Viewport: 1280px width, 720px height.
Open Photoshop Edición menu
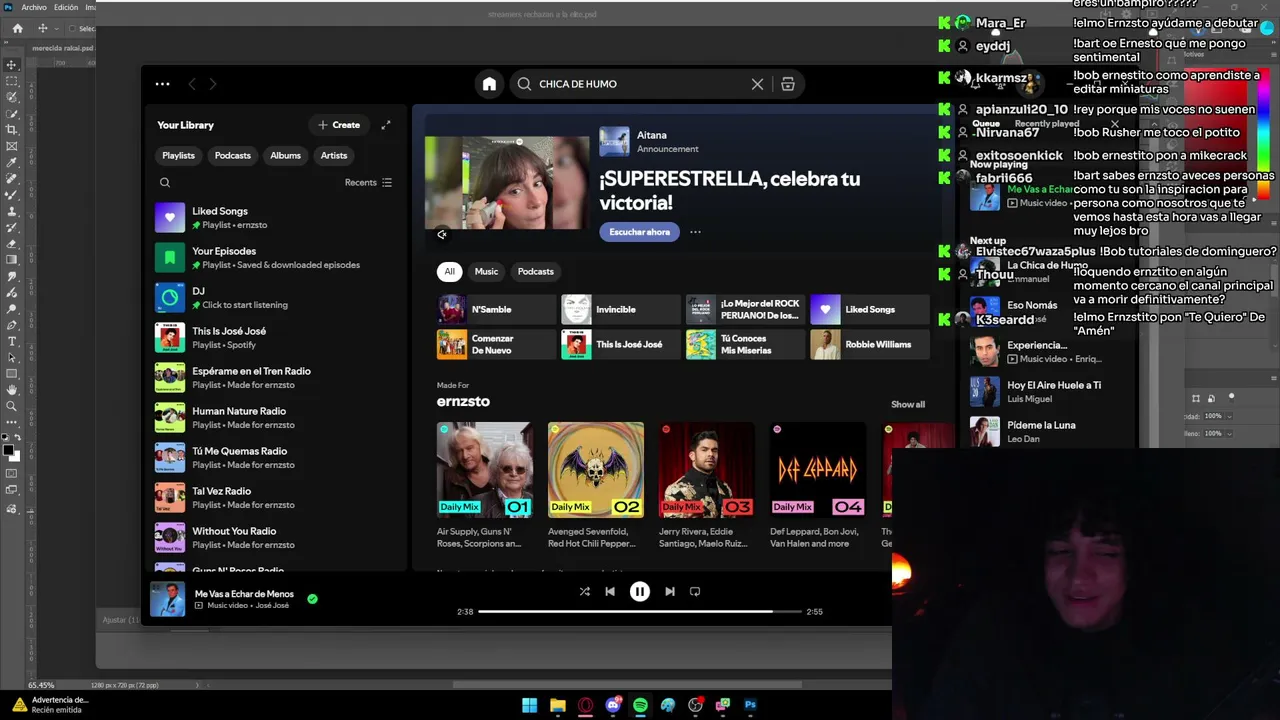coord(66,7)
